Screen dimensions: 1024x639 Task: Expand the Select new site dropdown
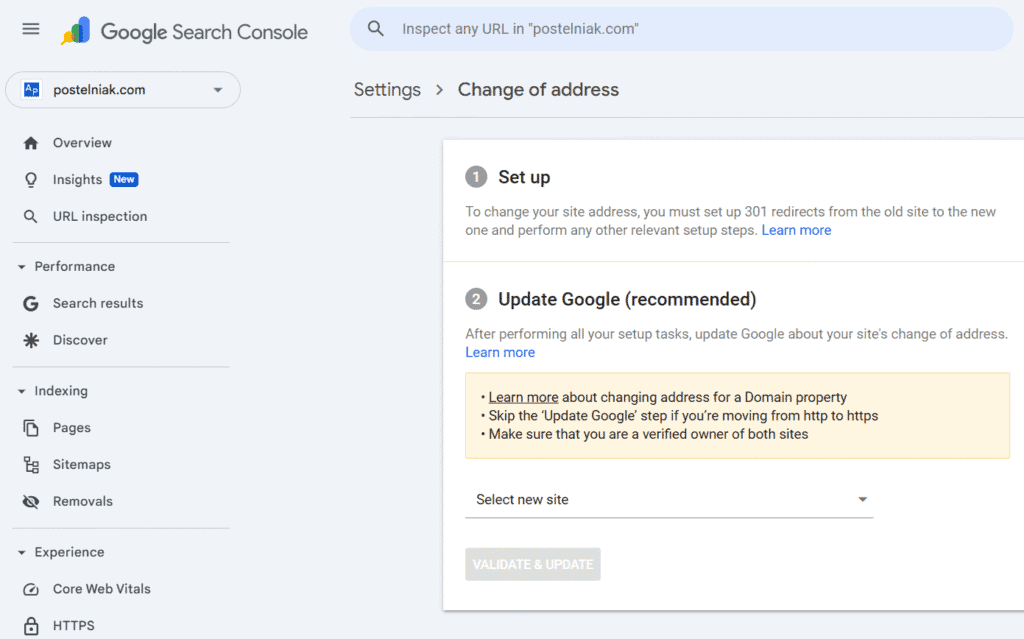[x=669, y=500]
